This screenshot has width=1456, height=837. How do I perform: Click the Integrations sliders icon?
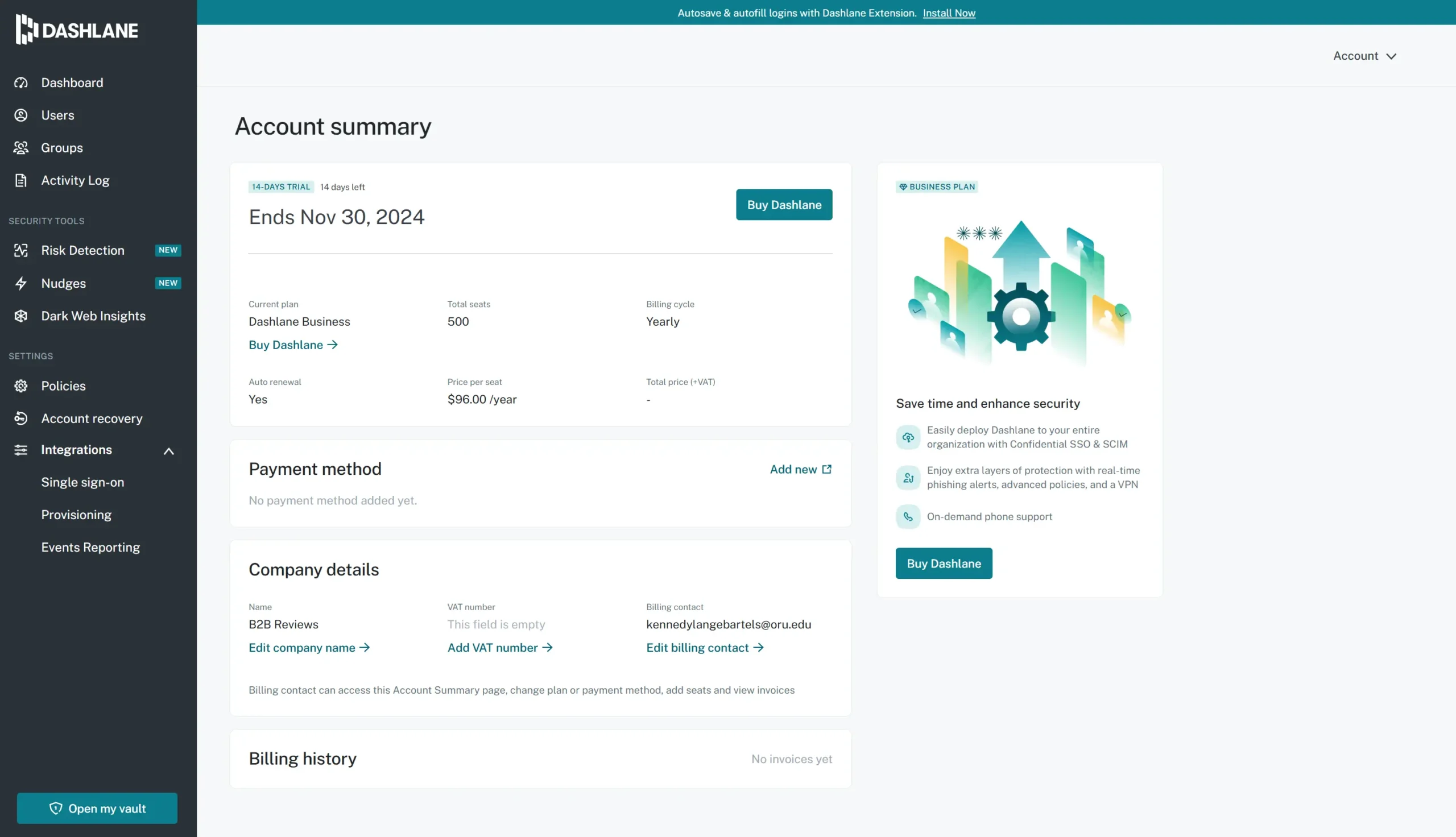pos(20,450)
